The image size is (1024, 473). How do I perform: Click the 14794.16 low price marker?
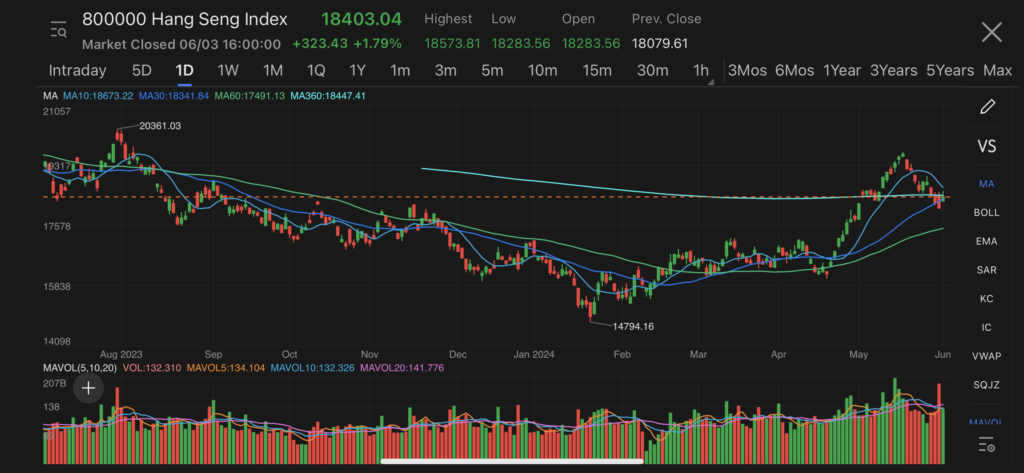[633, 326]
